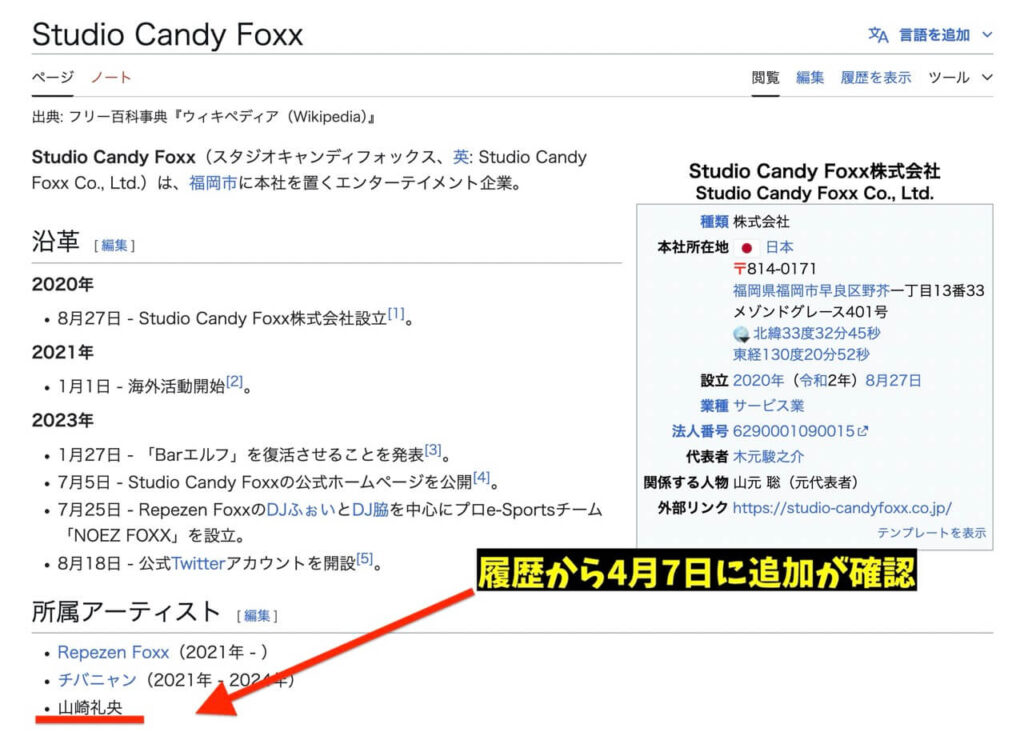Click the language translation icon
1024x732 pixels.
pyautogui.click(x=878, y=35)
